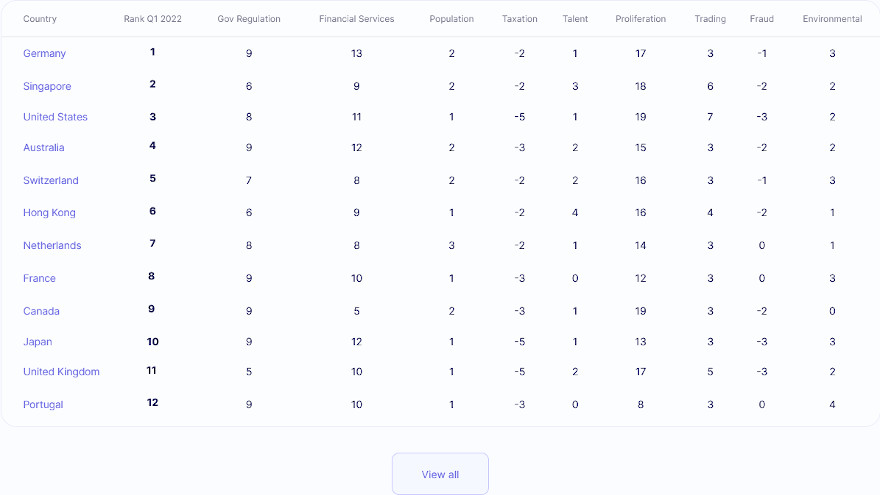The height and width of the screenshot is (495, 880).
Task: Open the Portugal country link
Action: 43,405
